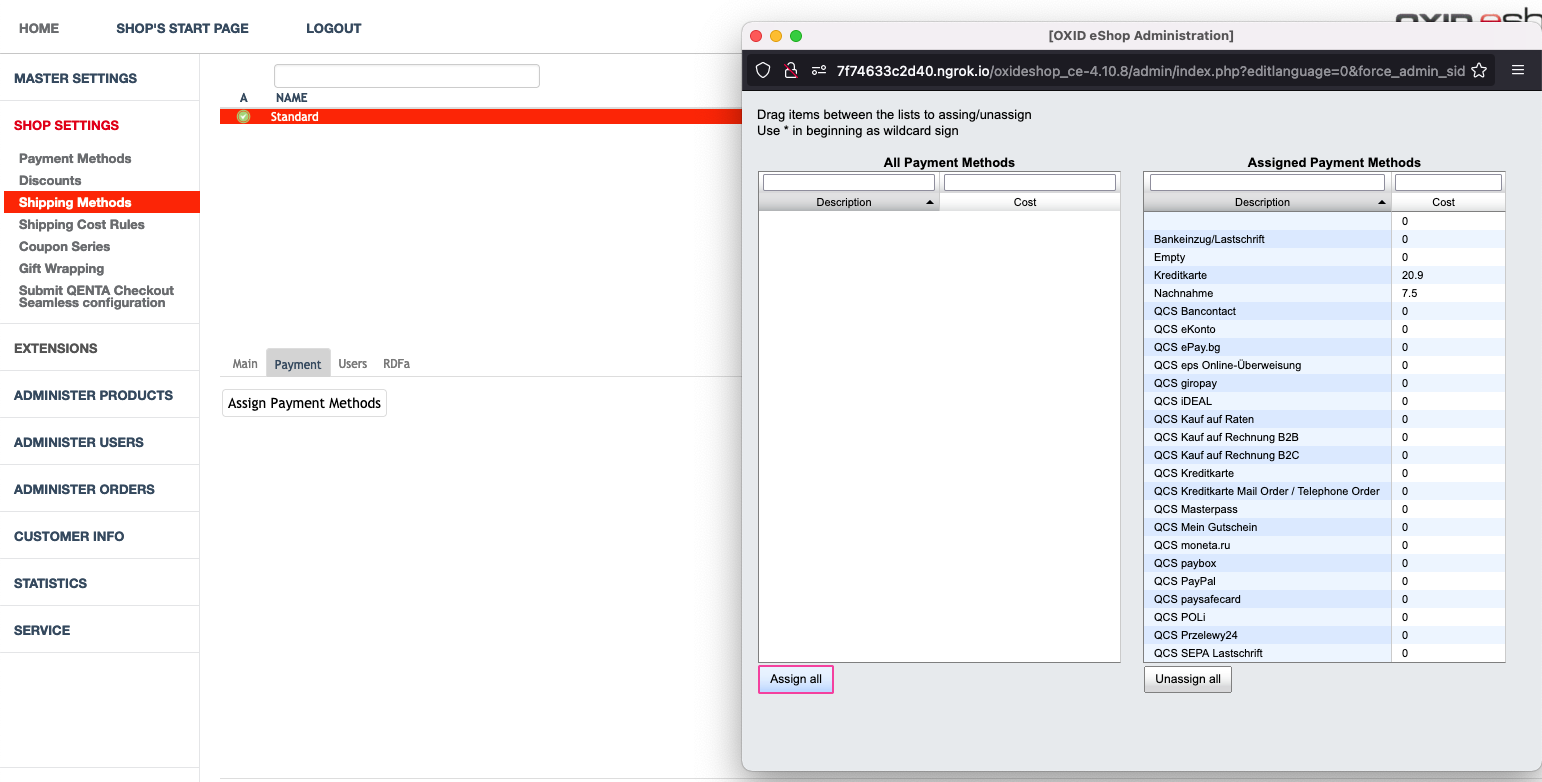The width and height of the screenshot is (1542, 782).
Task: Expand CUSTOMER INFO section
Action: (x=69, y=536)
